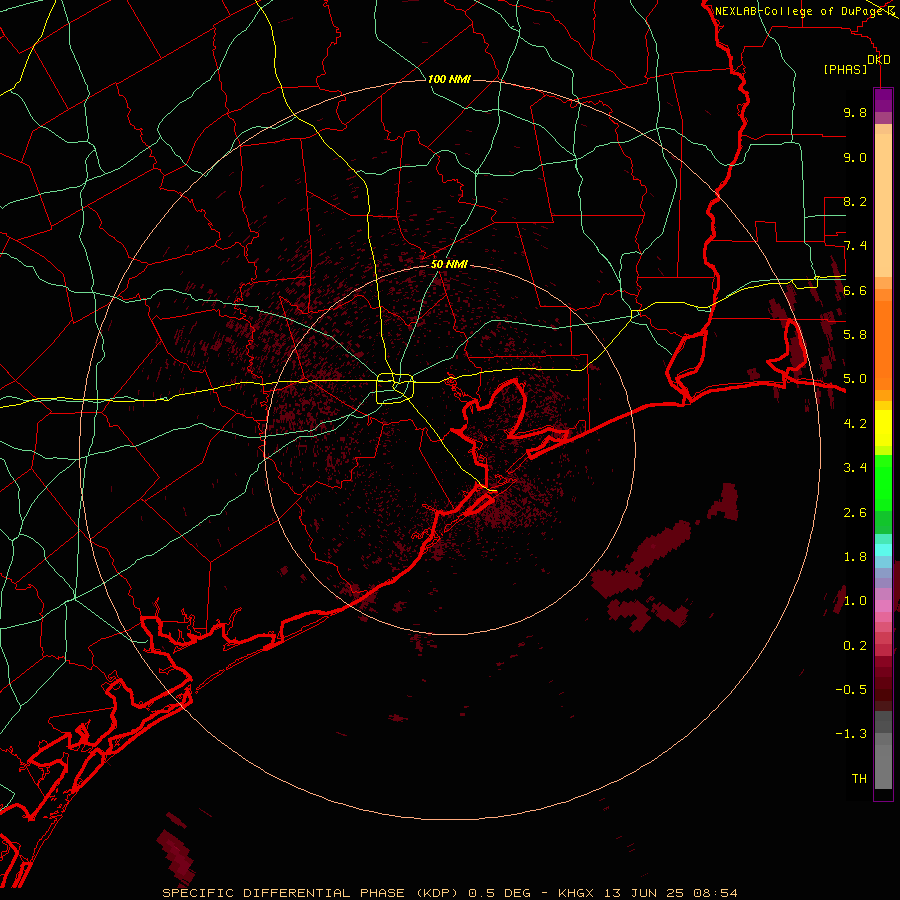Click the SPECIFIC DIFFERENTIAL PHASE (KDP) caption text
This screenshot has height=900, width=900.
pos(311,893)
